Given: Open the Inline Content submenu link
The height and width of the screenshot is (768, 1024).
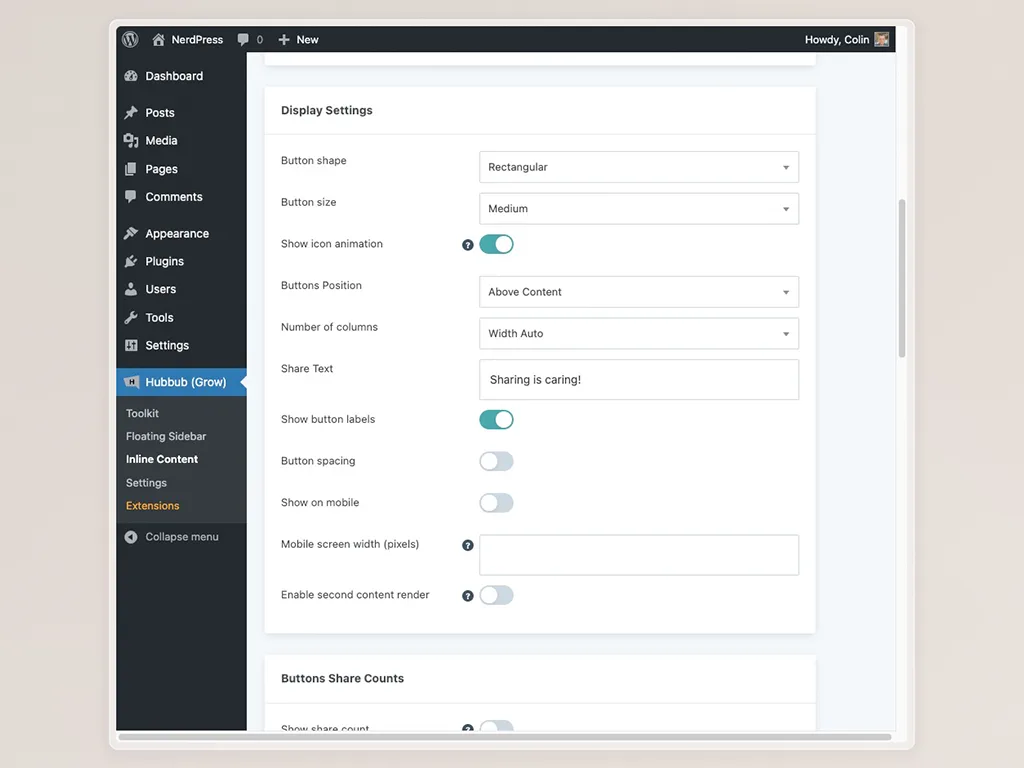Looking at the screenshot, I should (162, 459).
